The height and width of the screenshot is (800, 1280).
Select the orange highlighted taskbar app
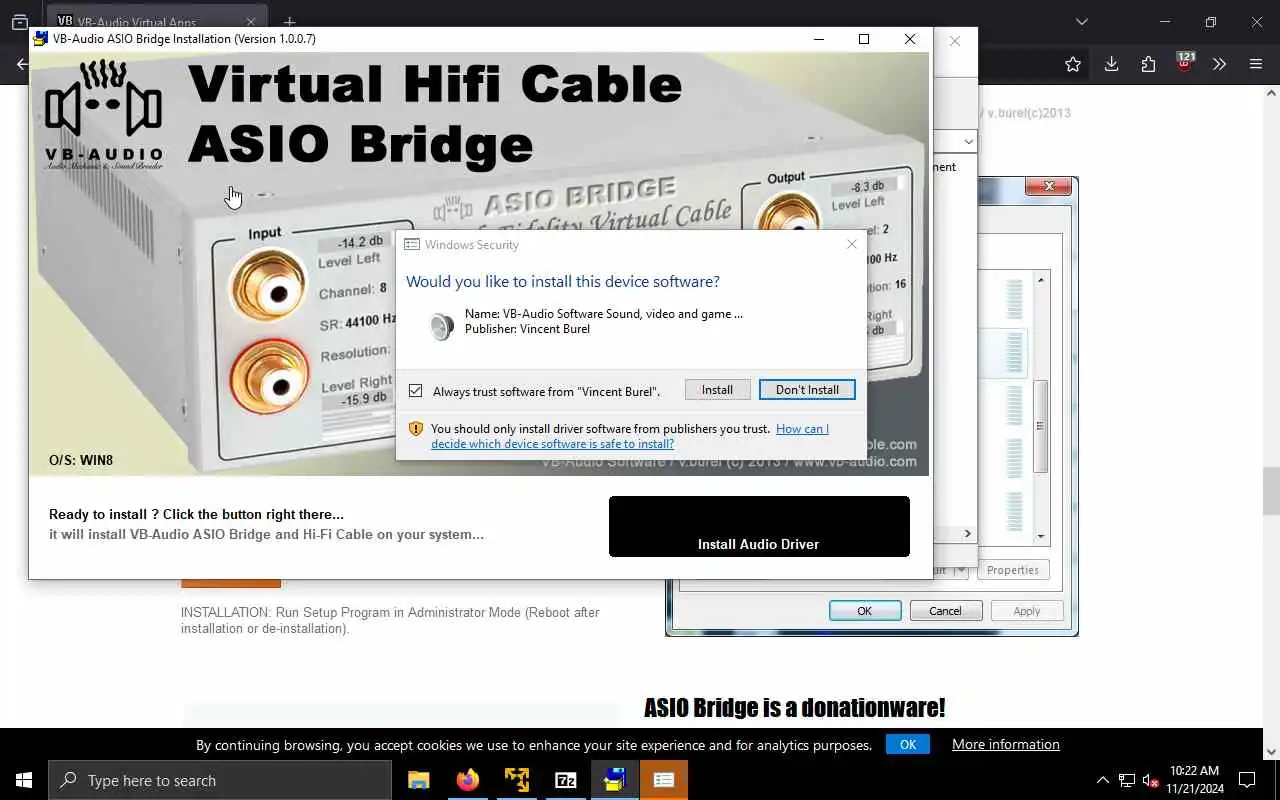click(664, 780)
